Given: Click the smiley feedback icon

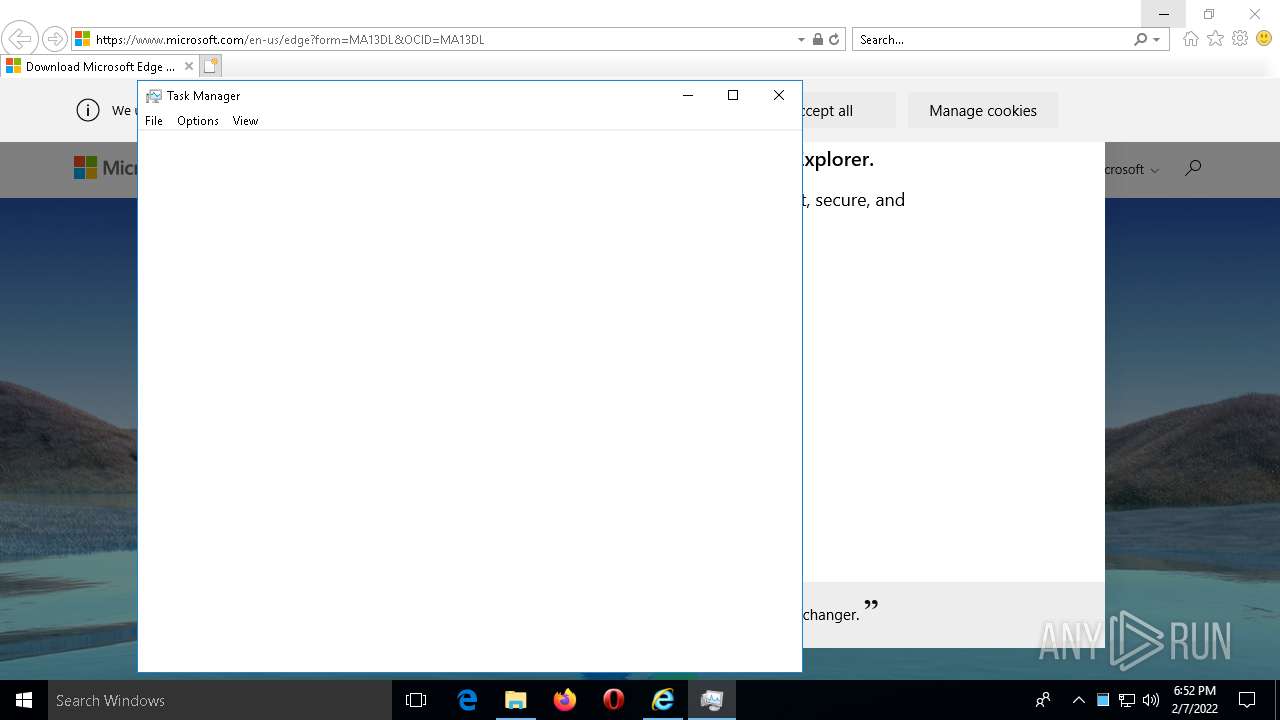Looking at the screenshot, I should pyautogui.click(x=1264, y=39).
